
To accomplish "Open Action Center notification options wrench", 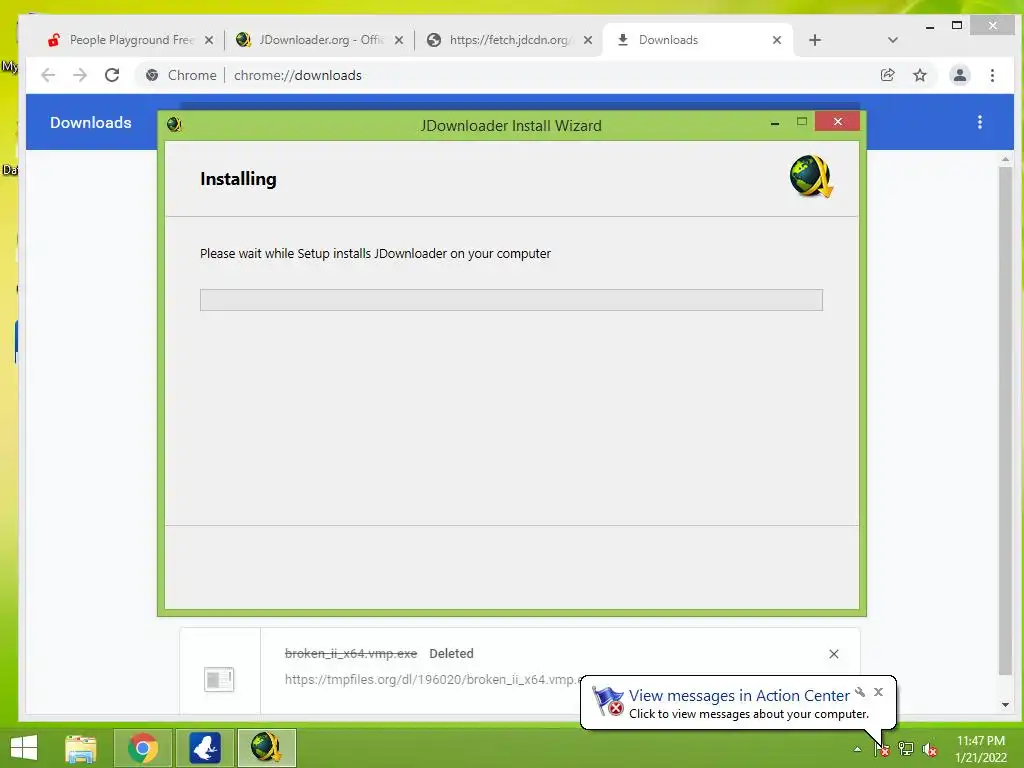I will [x=860, y=692].
